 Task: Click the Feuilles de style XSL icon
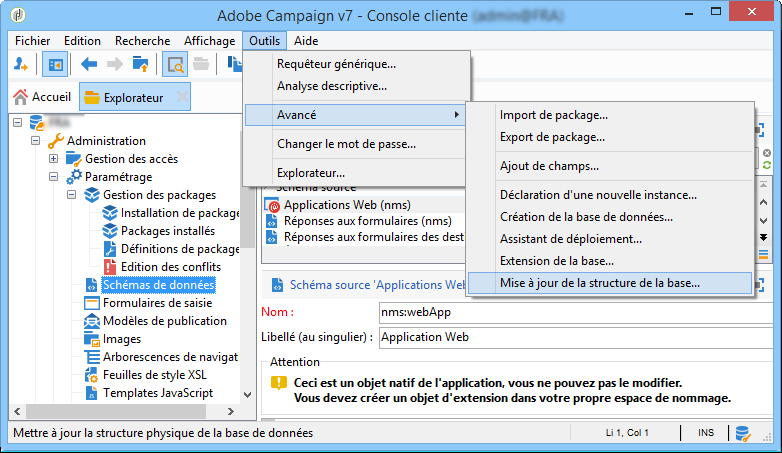tap(91, 375)
